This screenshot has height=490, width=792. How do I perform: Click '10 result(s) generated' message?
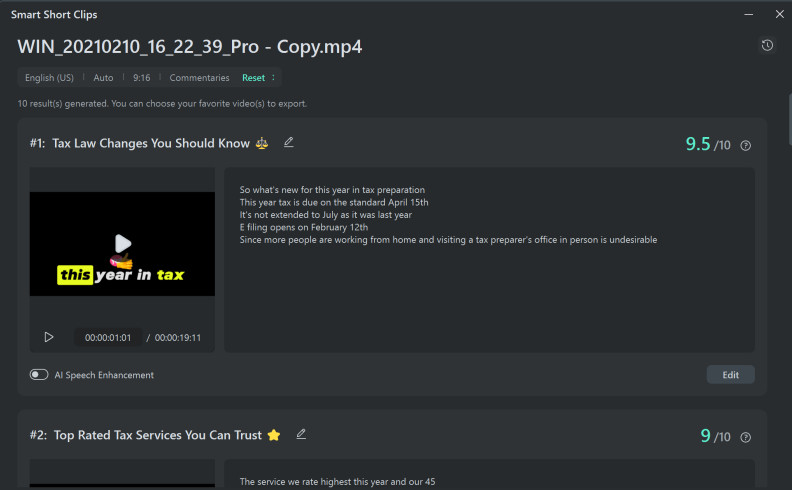[162, 104]
